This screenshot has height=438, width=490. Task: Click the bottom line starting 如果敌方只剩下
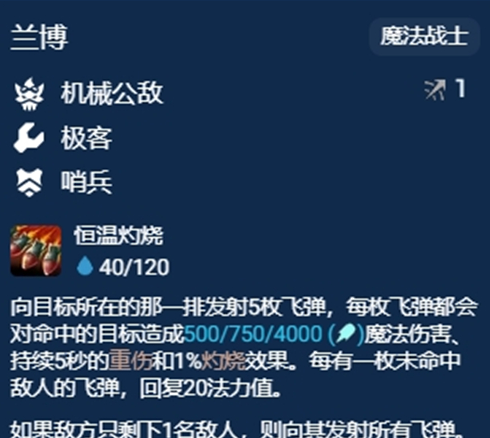(x=237, y=429)
